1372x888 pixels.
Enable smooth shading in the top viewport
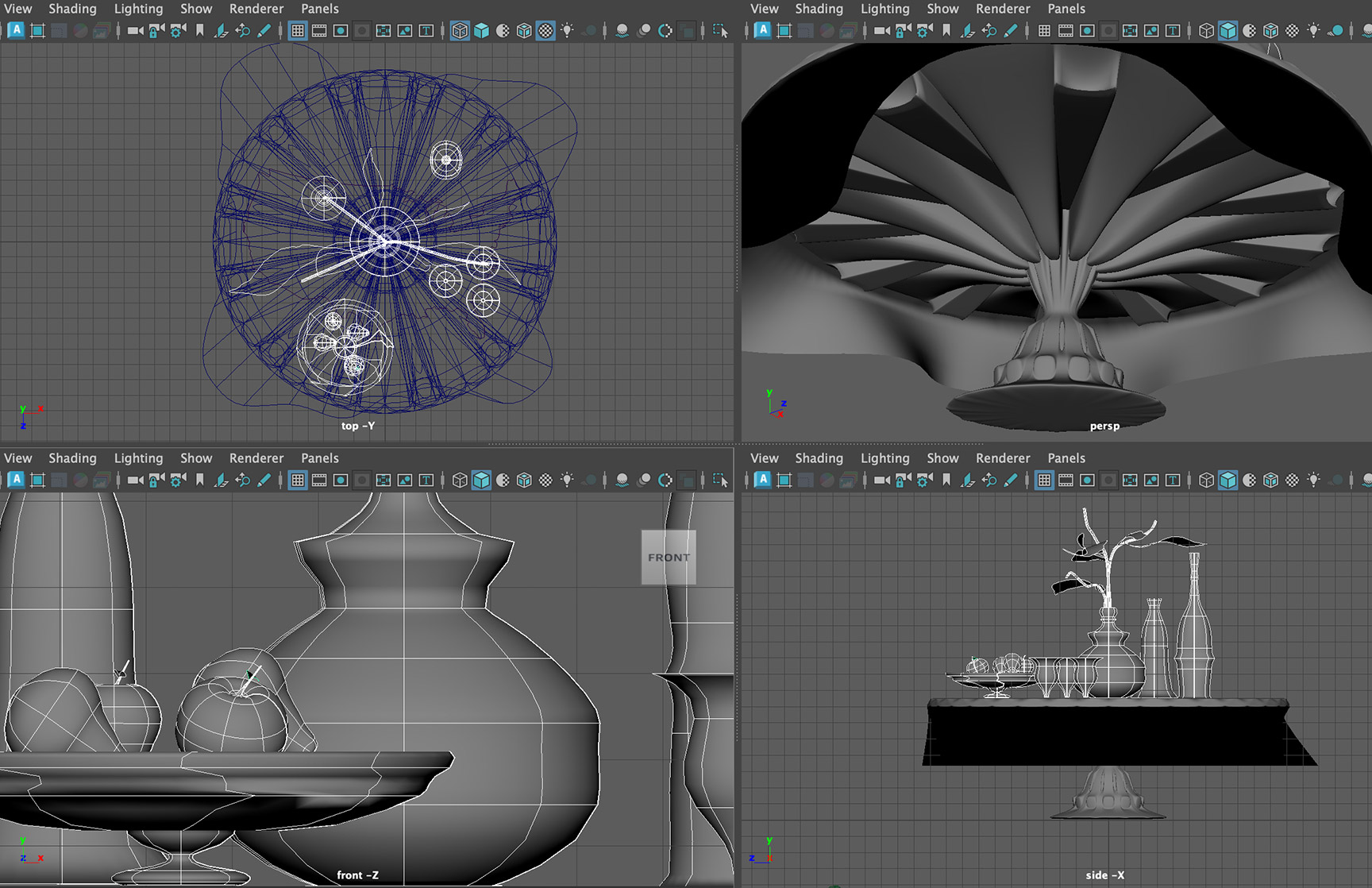point(482,31)
